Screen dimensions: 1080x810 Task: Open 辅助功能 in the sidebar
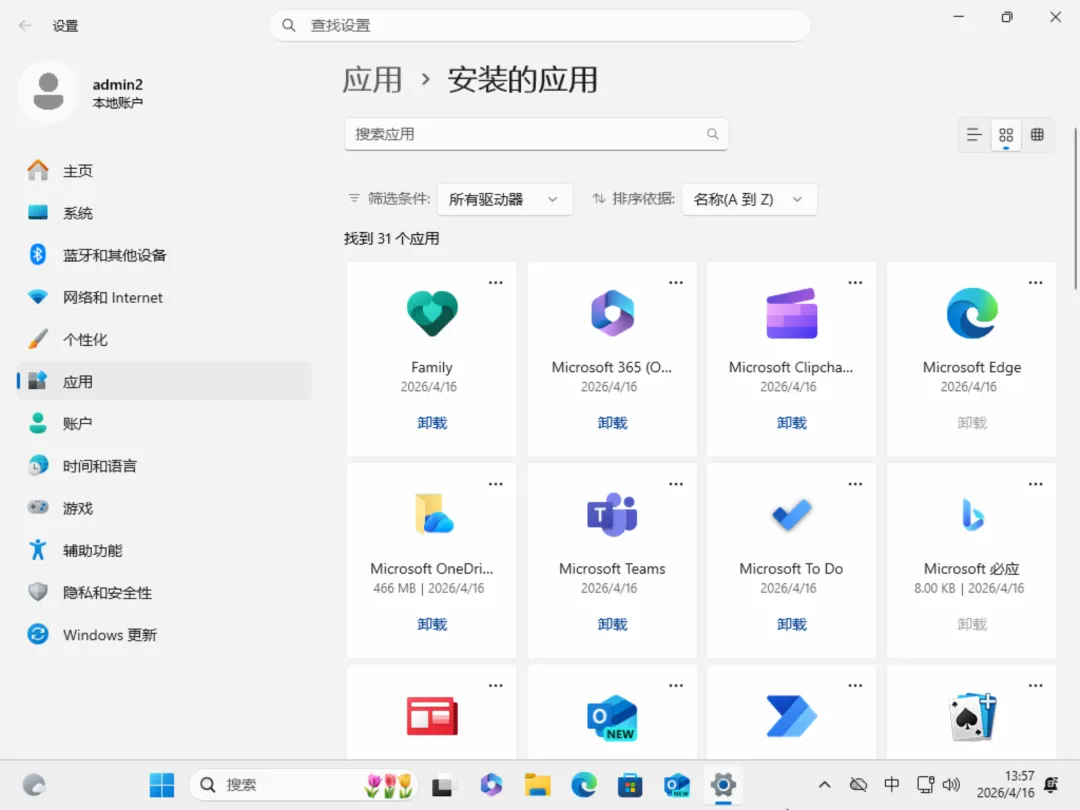click(165, 550)
